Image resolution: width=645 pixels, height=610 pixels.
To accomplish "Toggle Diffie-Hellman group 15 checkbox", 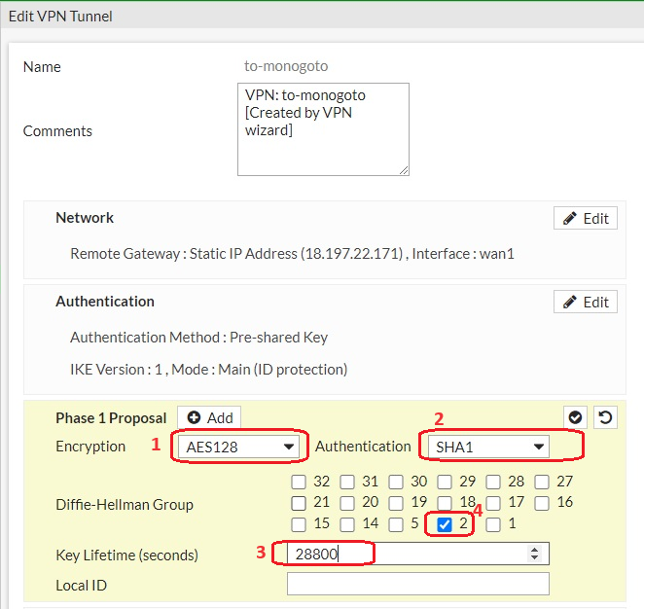I will coord(299,525).
